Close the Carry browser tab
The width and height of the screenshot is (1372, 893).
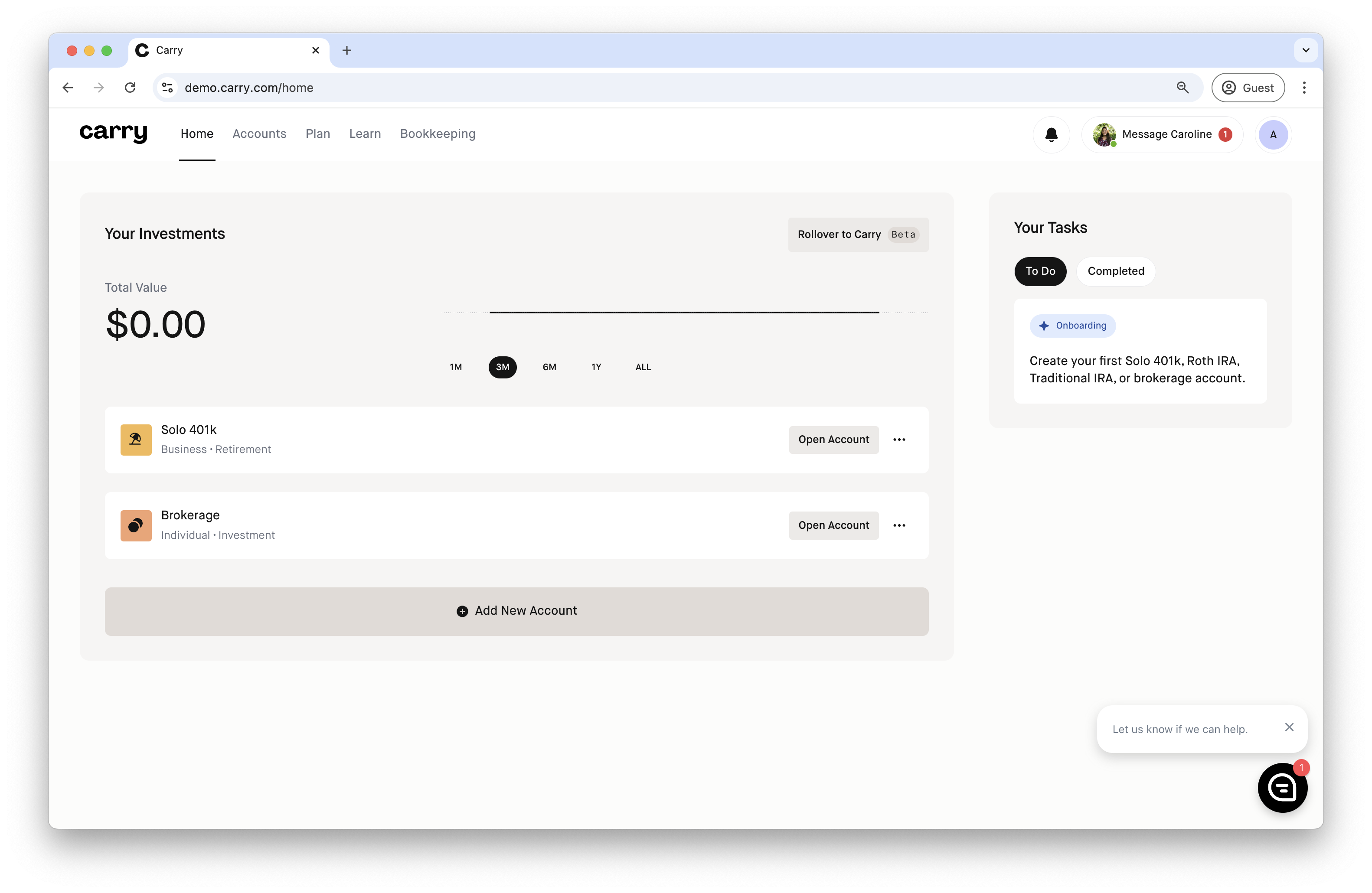[x=315, y=50]
